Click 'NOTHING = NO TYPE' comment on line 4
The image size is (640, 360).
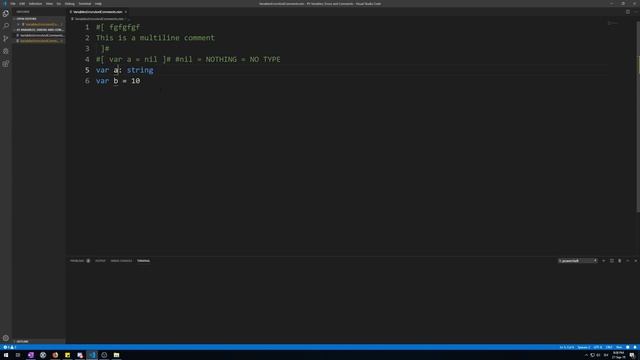pyautogui.click(x=243, y=60)
